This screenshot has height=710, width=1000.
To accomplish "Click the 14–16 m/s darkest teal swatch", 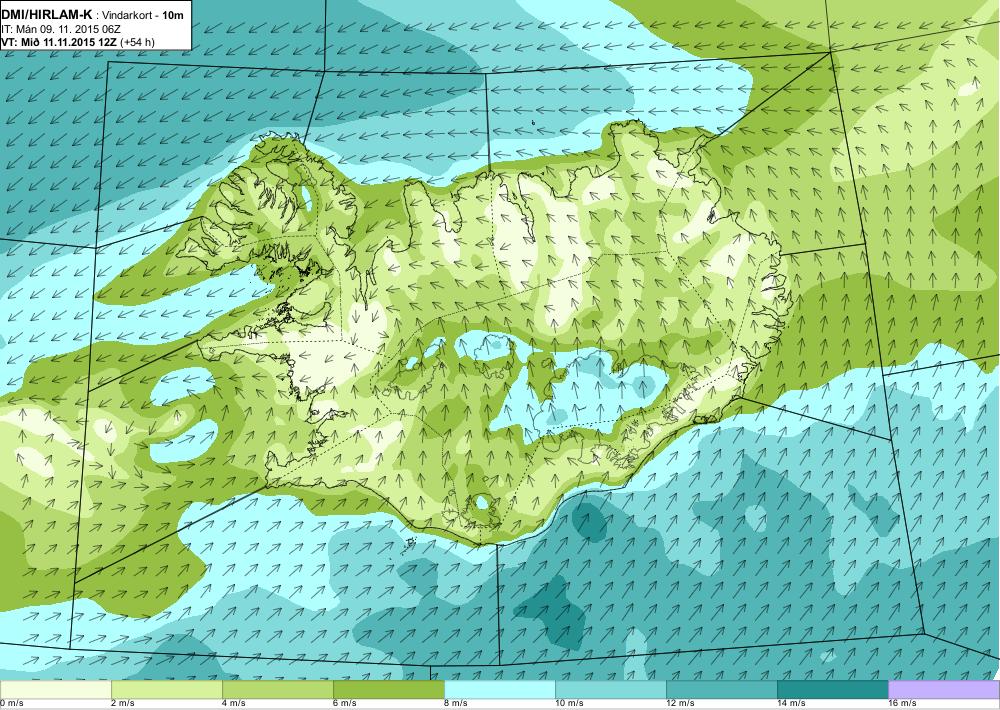I will (832, 689).
